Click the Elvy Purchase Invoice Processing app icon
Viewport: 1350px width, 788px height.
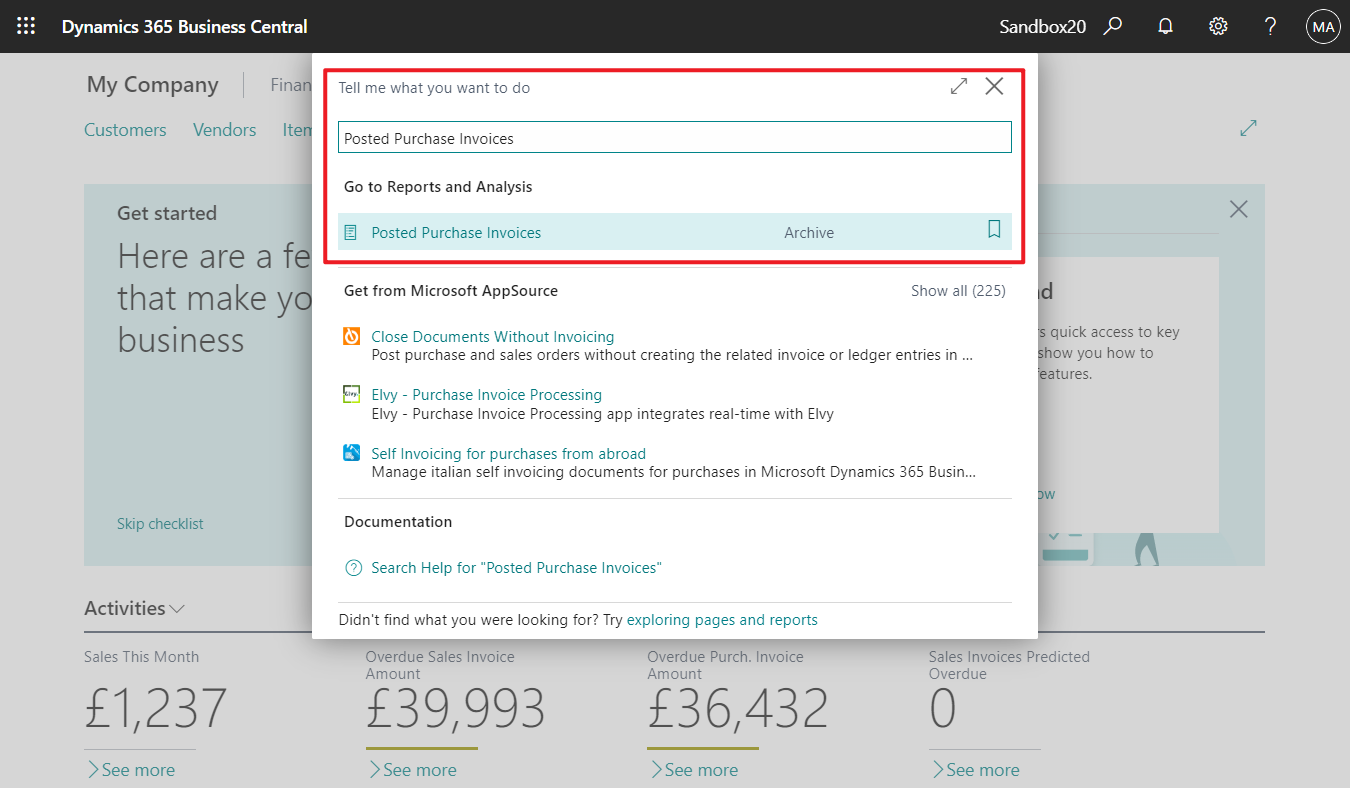click(x=351, y=394)
